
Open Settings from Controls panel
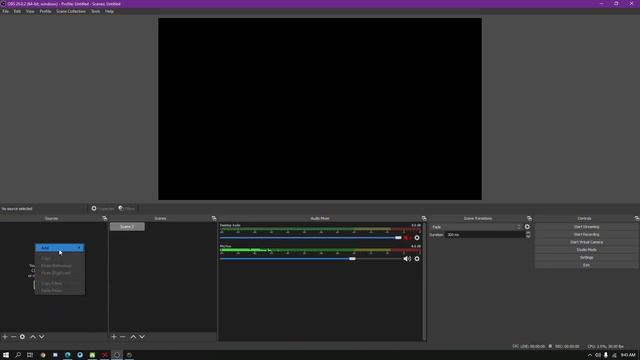(586, 258)
